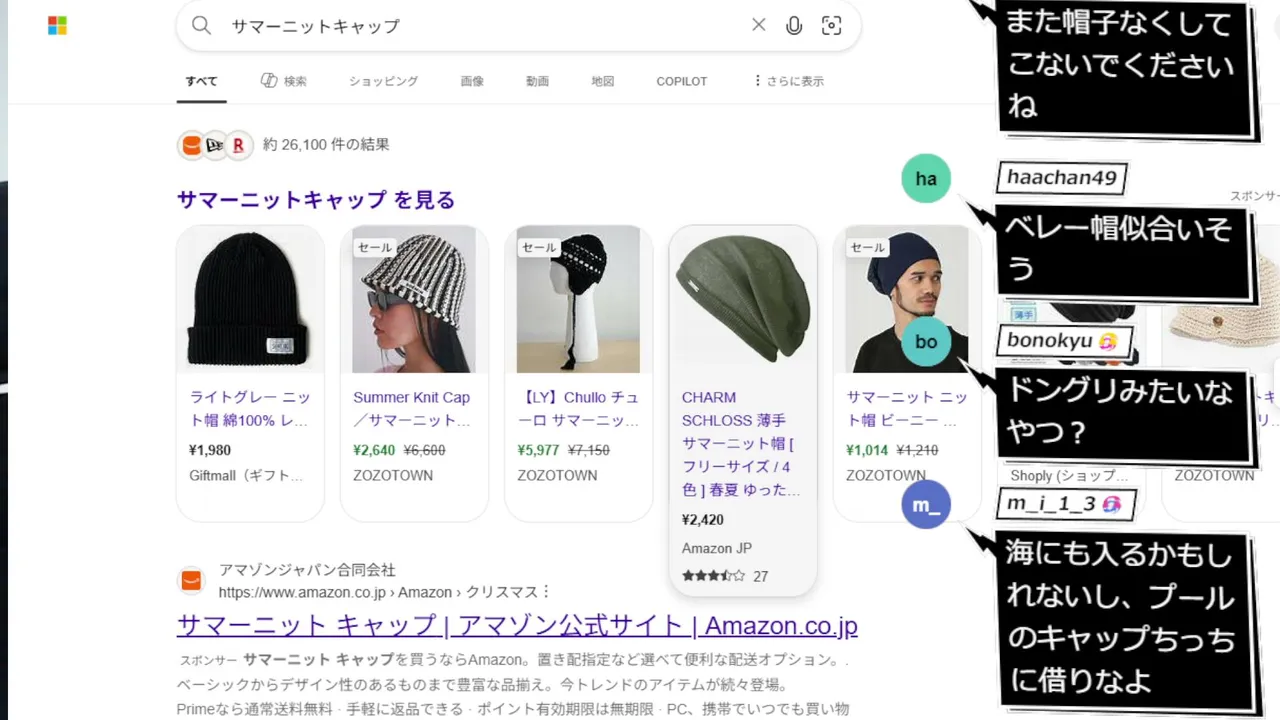Image resolution: width=1280 pixels, height=720 pixels.
Task: Click the ¥1,980 price text
Action: pyautogui.click(x=210, y=450)
